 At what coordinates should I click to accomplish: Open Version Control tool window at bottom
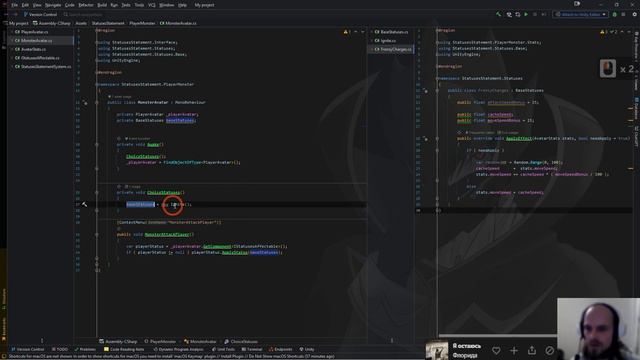pos(28,349)
